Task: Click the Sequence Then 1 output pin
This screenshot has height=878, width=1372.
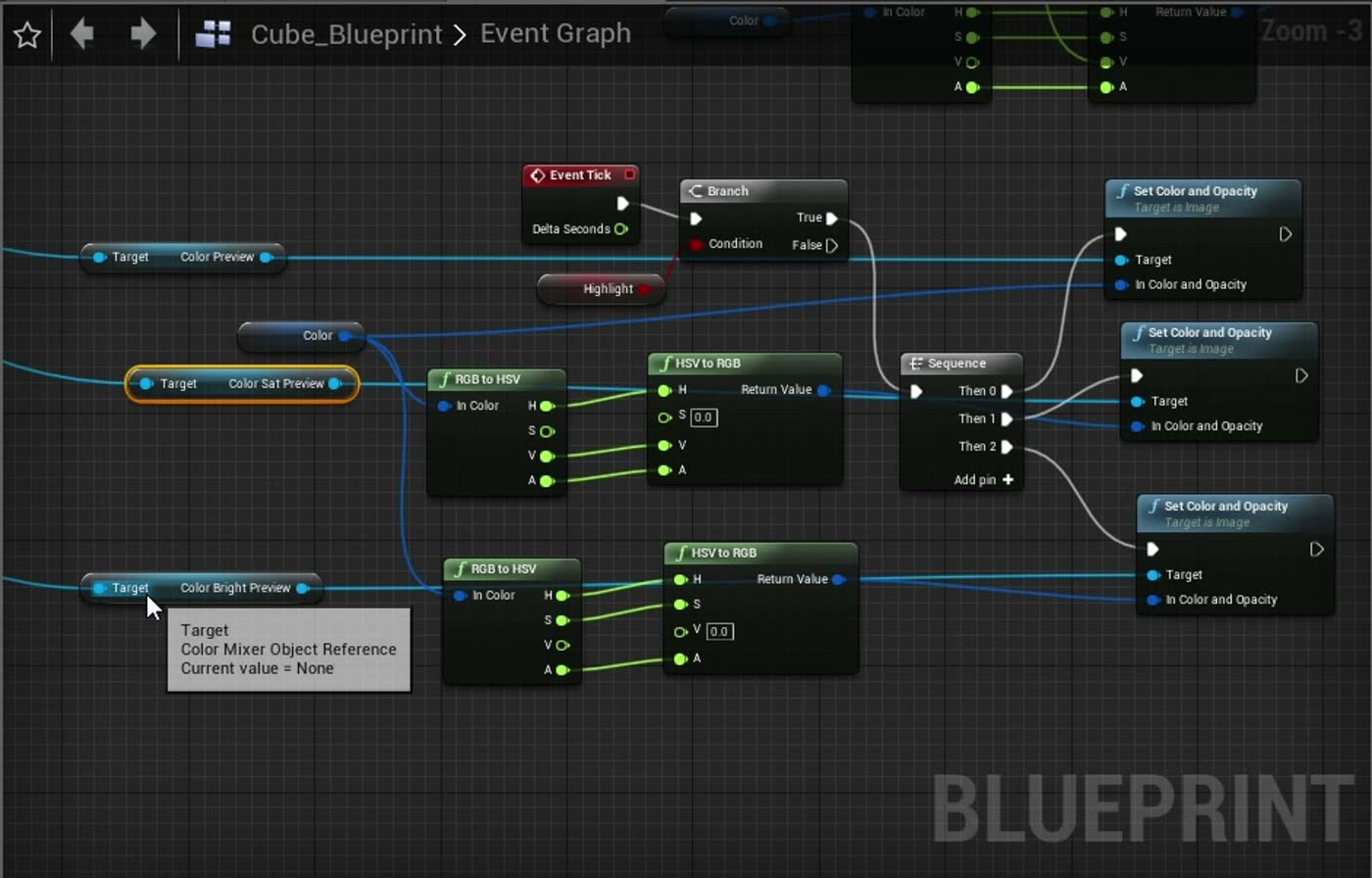Action: pyautogui.click(x=1006, y=418)
